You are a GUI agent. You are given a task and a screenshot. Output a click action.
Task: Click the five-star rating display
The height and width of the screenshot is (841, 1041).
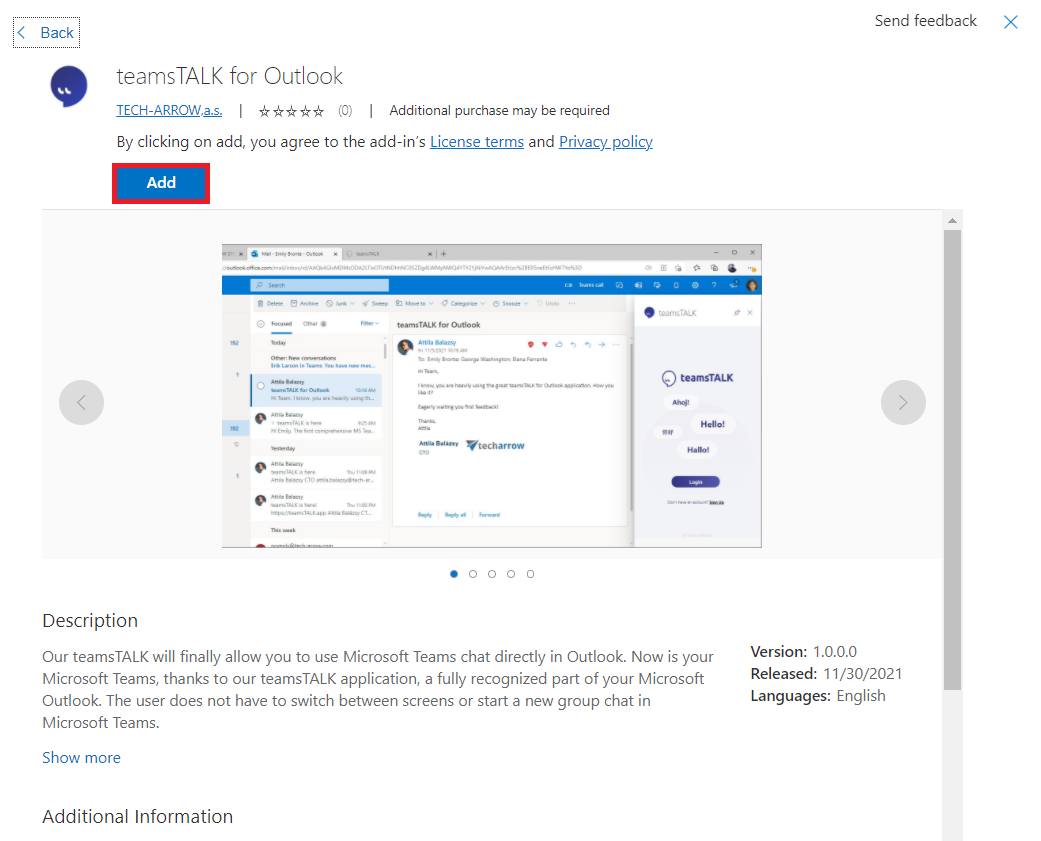coord(291,111)
